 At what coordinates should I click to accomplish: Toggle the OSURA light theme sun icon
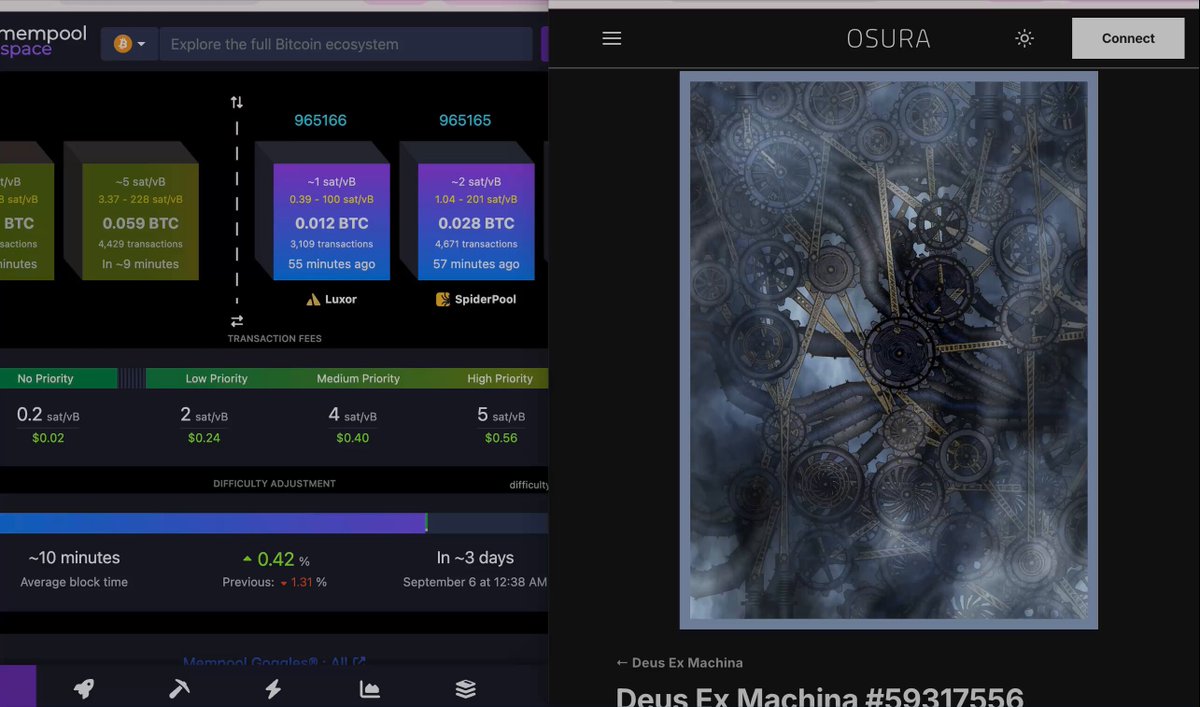click(1024, 38)
